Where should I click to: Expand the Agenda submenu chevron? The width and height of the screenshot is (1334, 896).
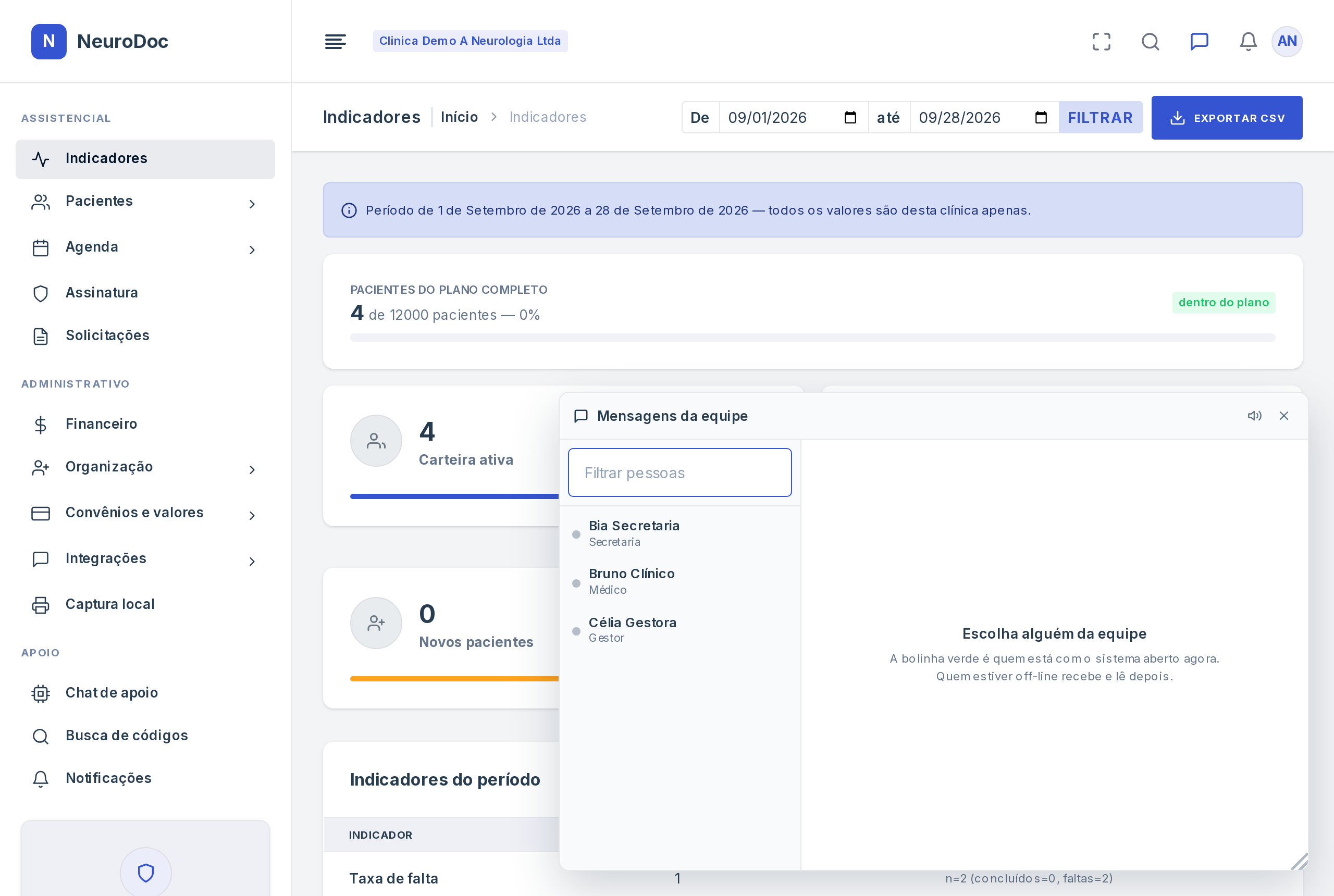[252, 250]
